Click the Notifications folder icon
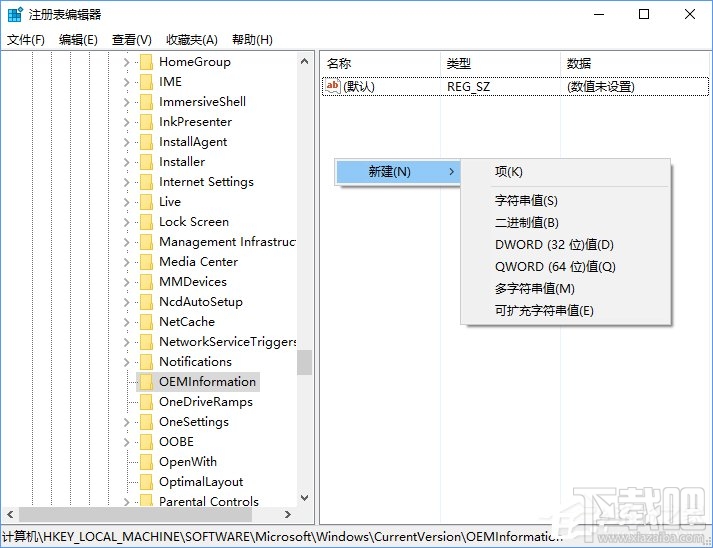Image resolution: width=713 pixels, height=548 pixels. (x=146, y=362)
